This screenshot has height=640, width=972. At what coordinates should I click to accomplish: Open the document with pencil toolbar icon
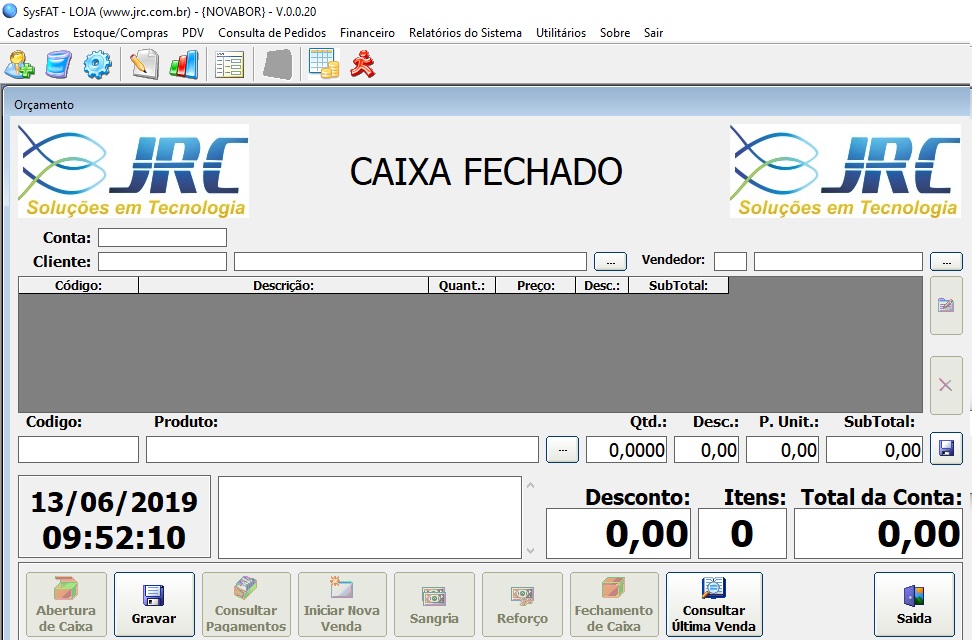click(x=144, y=64)
